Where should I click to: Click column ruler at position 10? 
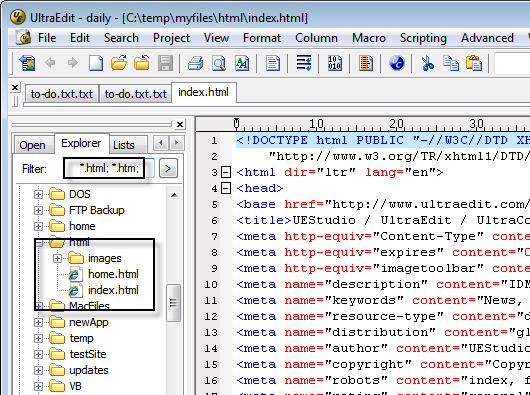(316, 124)
